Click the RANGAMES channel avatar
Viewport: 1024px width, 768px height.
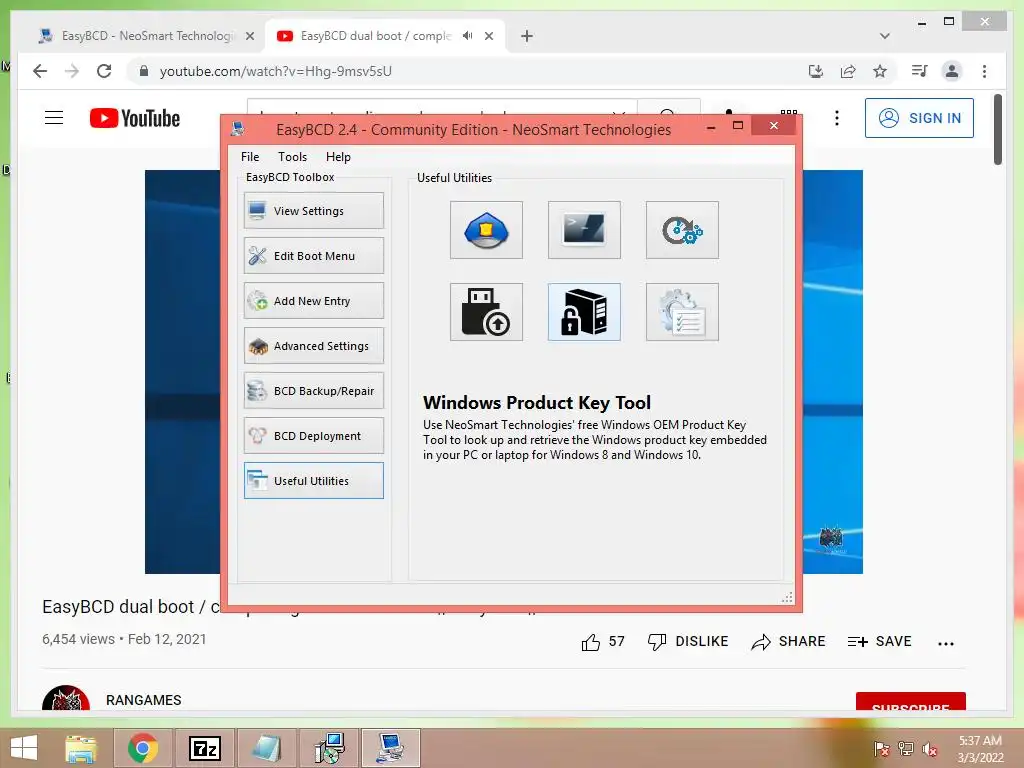66,698
